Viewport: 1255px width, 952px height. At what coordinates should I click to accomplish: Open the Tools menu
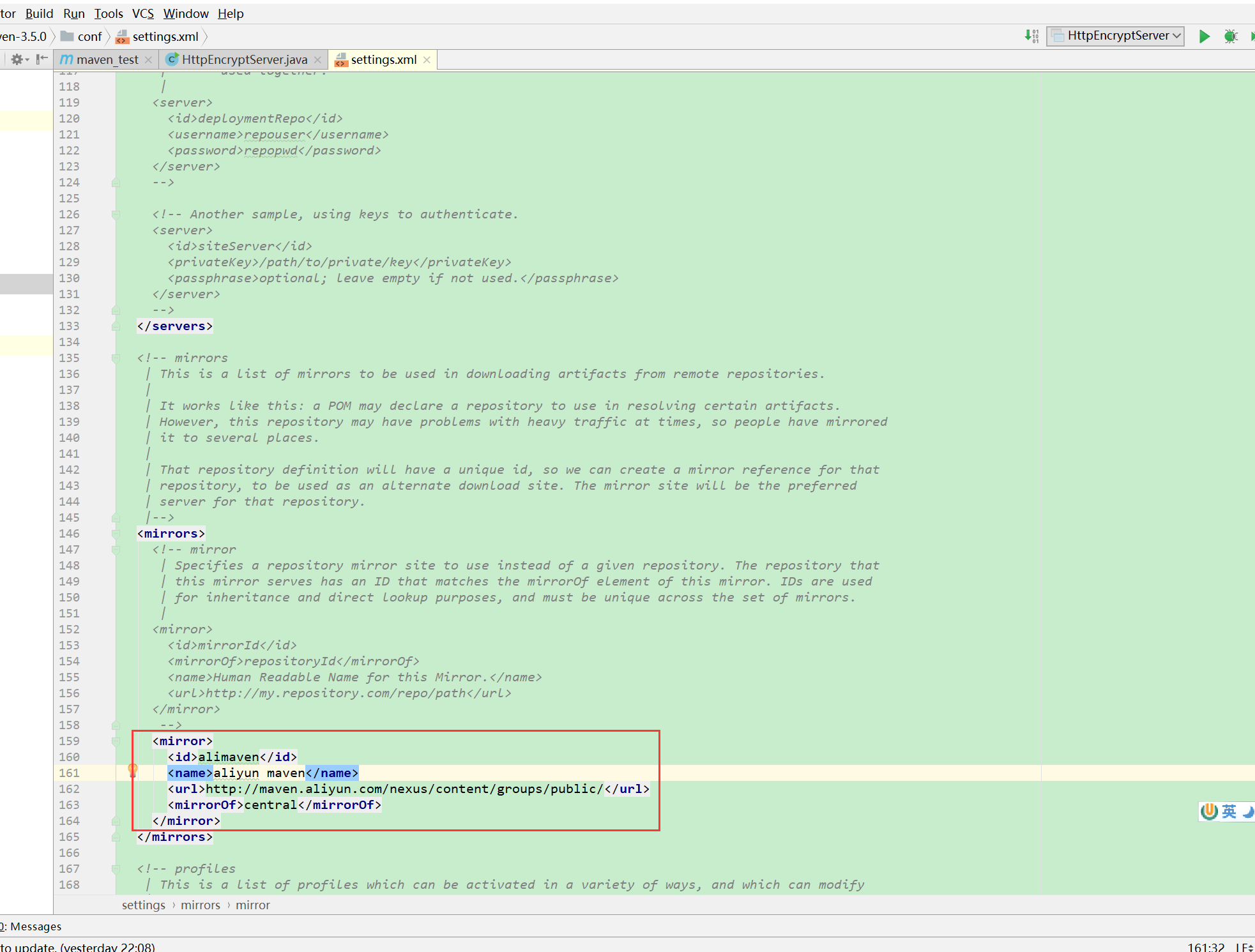[x=109, y=13]
